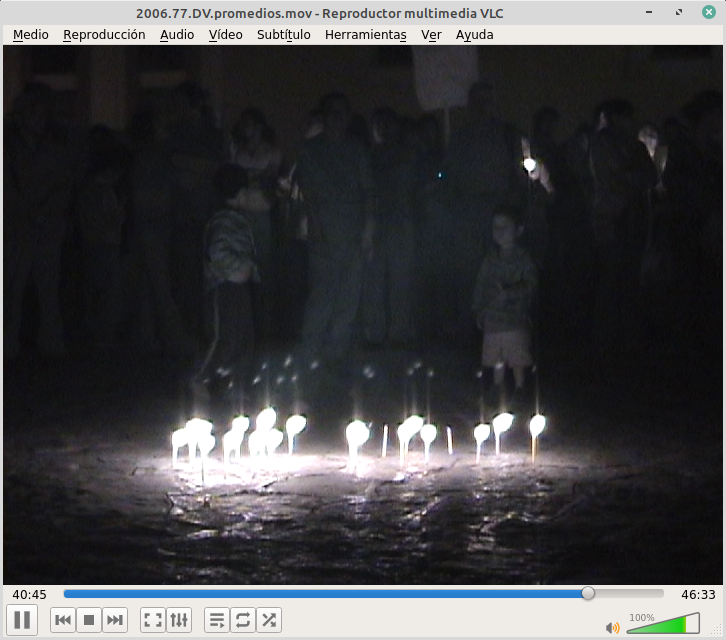
Task: Open the Medio menu
Action: point(31,35)
